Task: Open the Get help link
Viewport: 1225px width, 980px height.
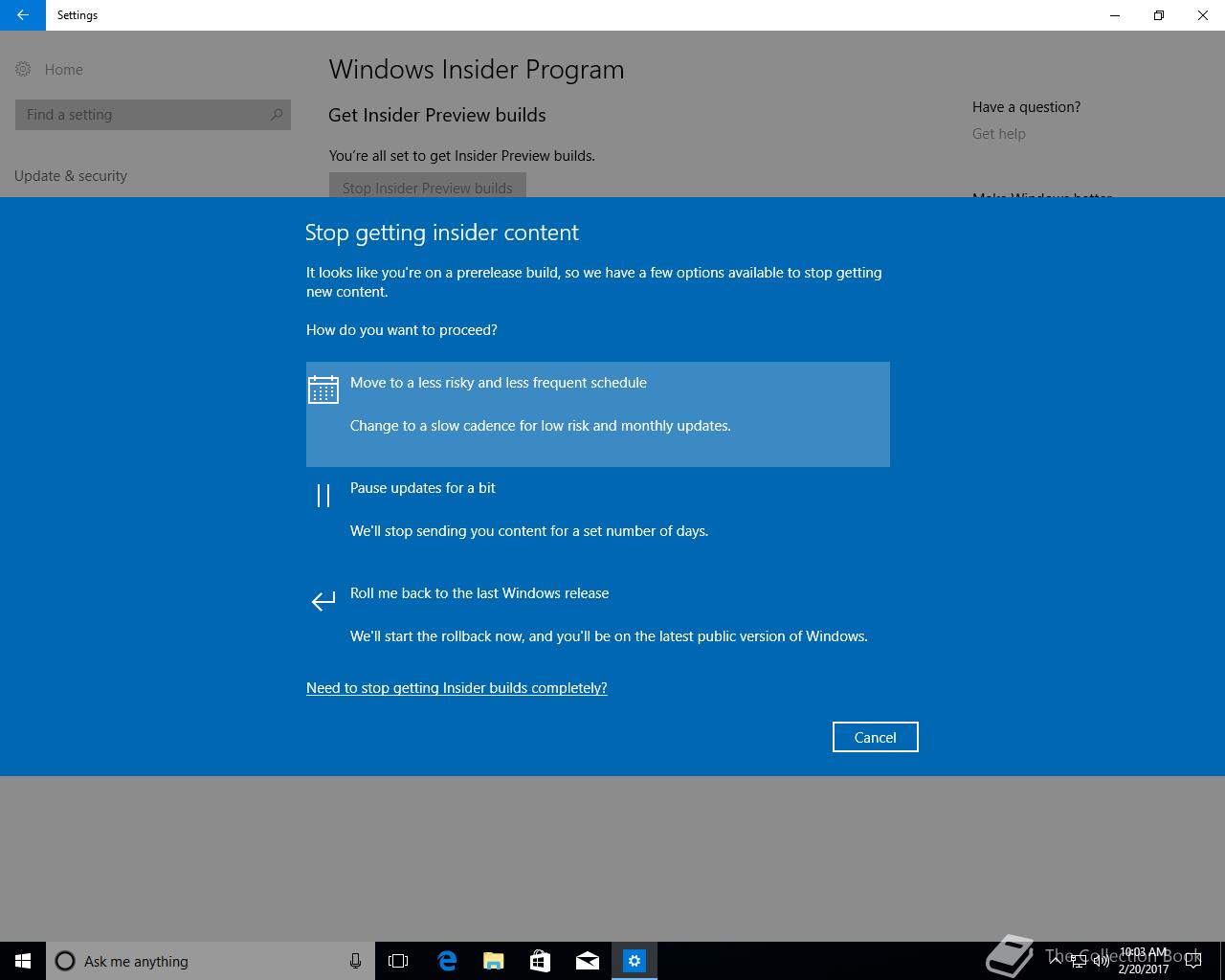Action: [999, 134]
